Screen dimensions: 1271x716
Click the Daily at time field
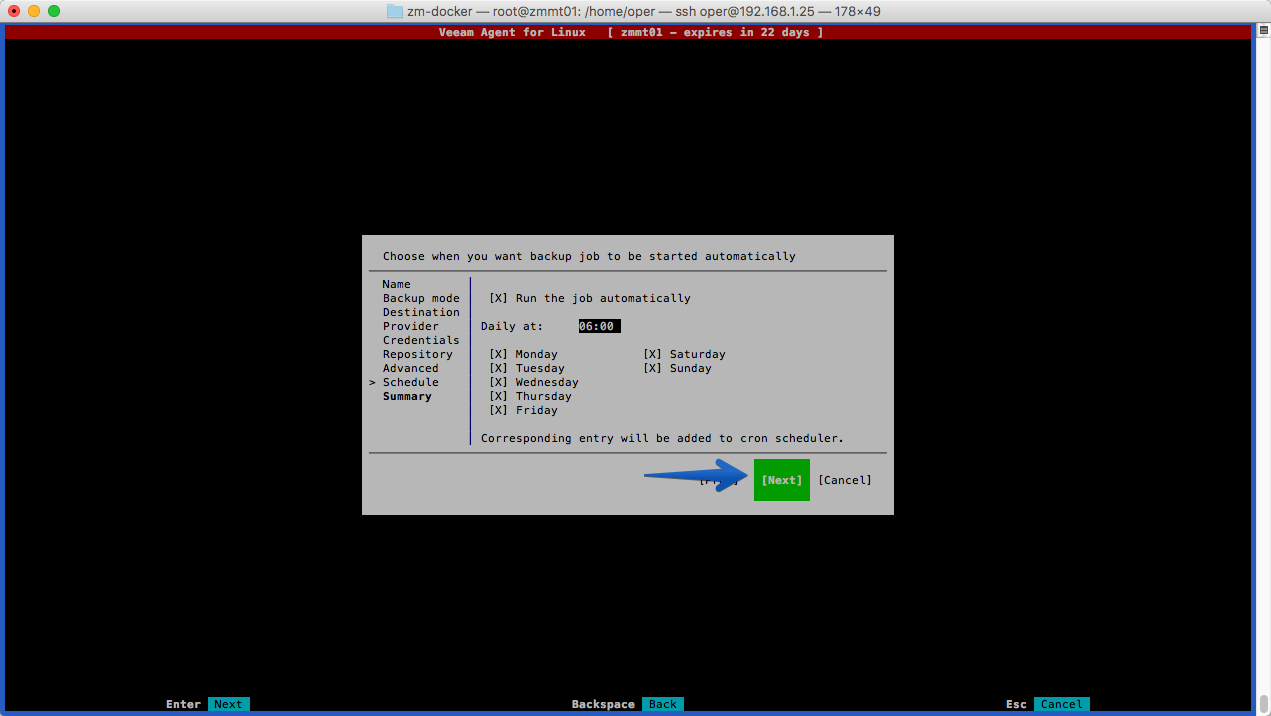pos(599,326)
